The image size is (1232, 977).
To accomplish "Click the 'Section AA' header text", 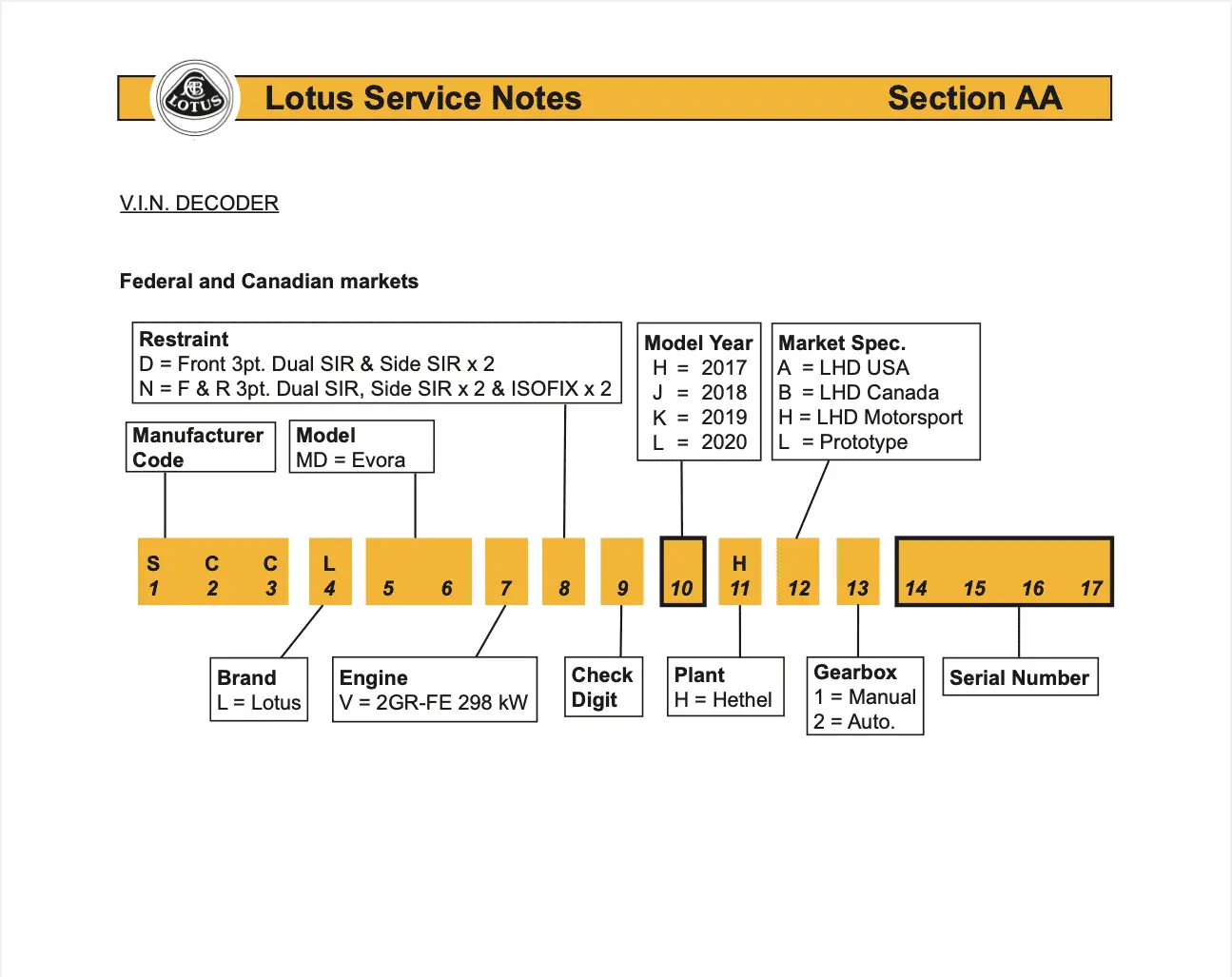I will point(974,98).
